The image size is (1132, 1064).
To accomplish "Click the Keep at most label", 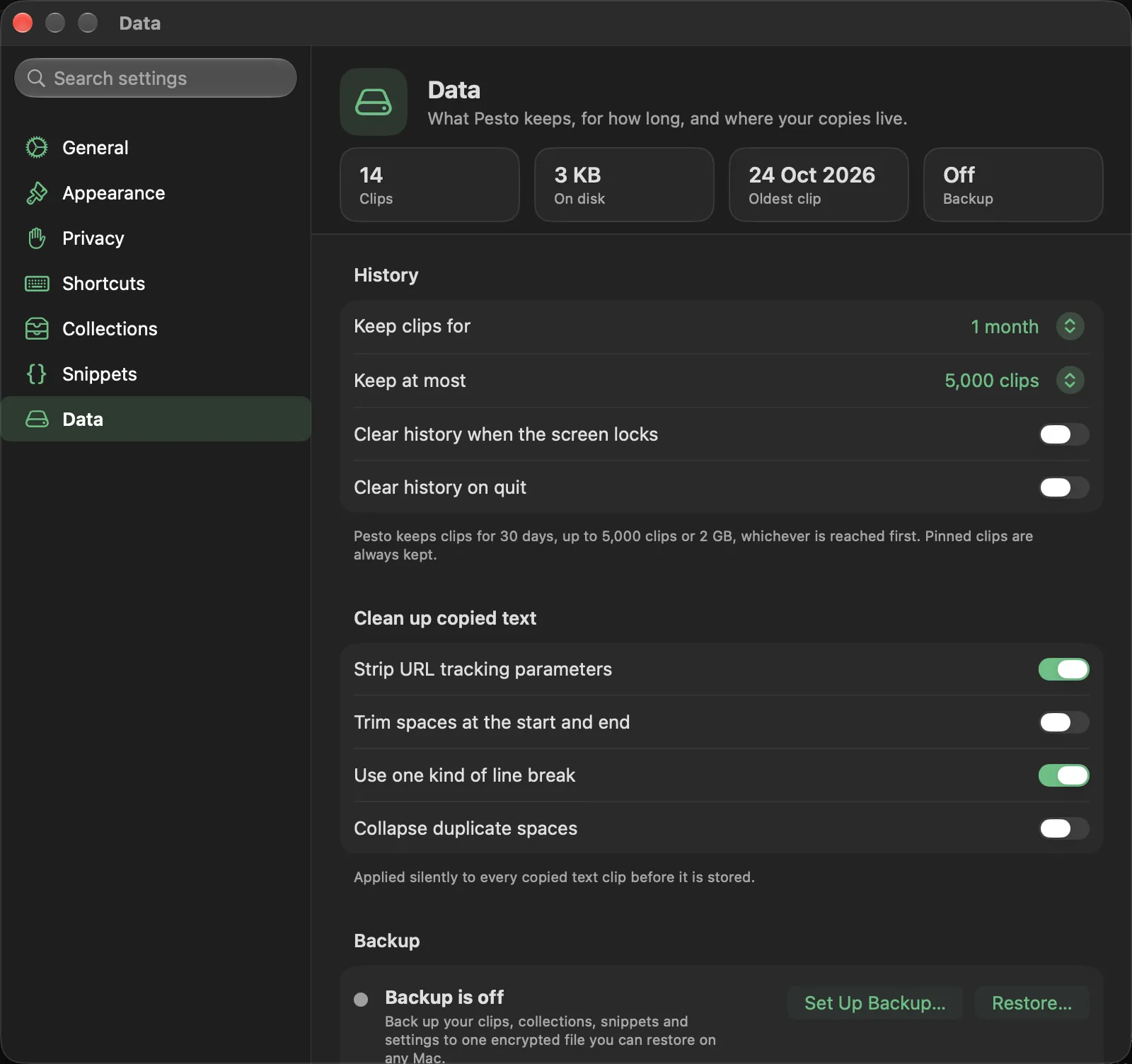I will coord(410,381).
